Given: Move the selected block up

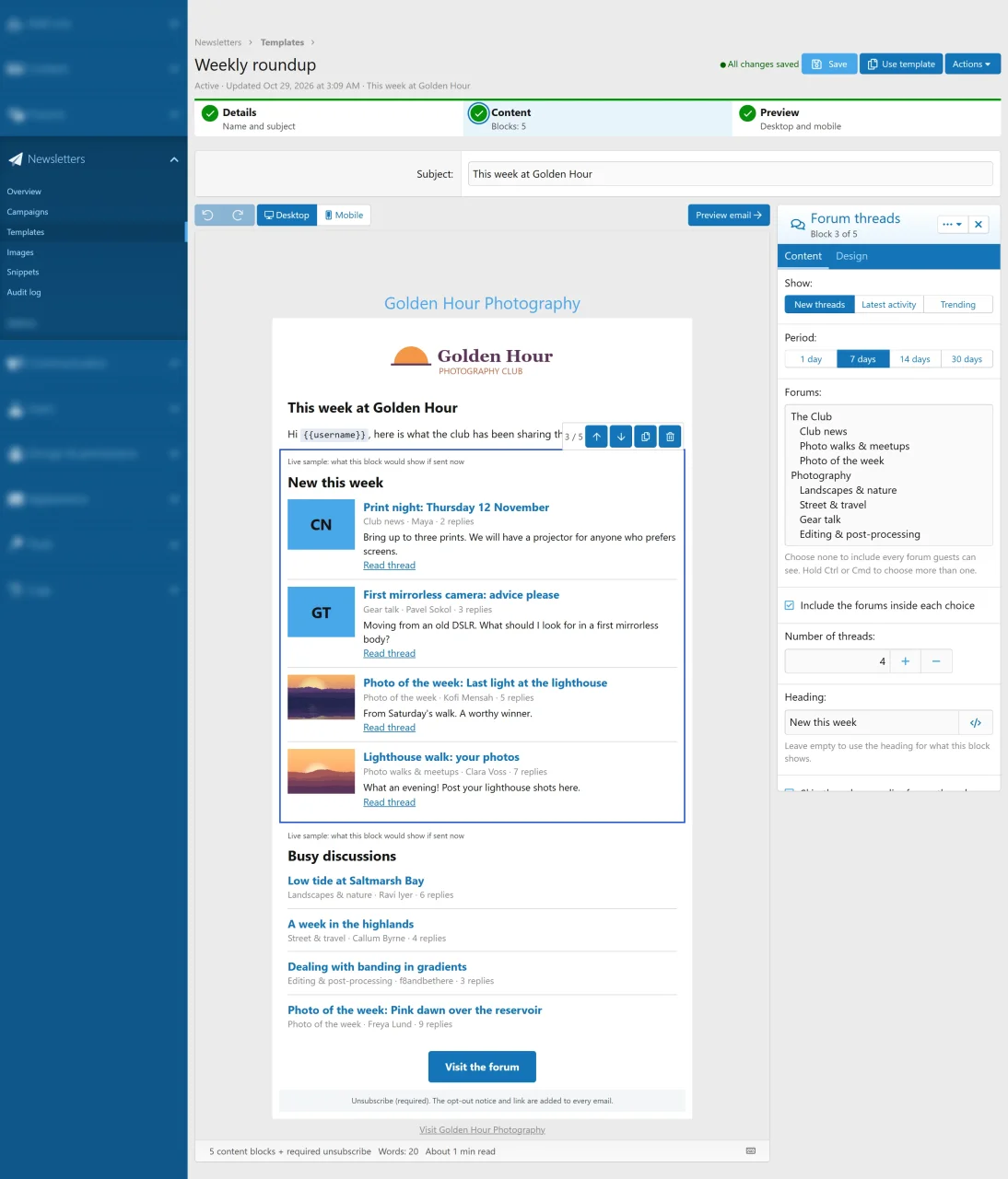Looking at the screenshot, I should [597, 437].
